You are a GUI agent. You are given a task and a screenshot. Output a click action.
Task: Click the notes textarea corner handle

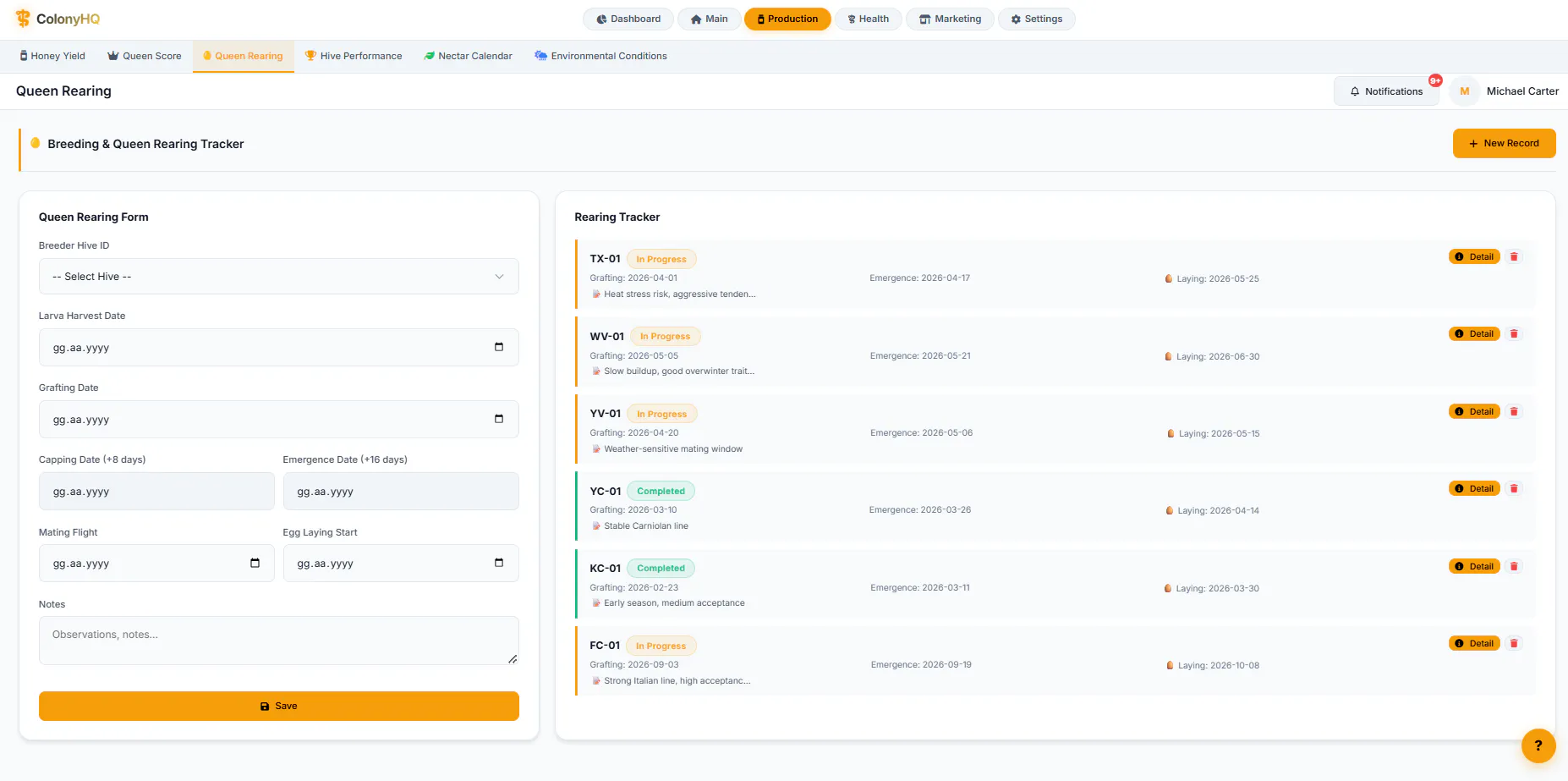pos(513,659)
